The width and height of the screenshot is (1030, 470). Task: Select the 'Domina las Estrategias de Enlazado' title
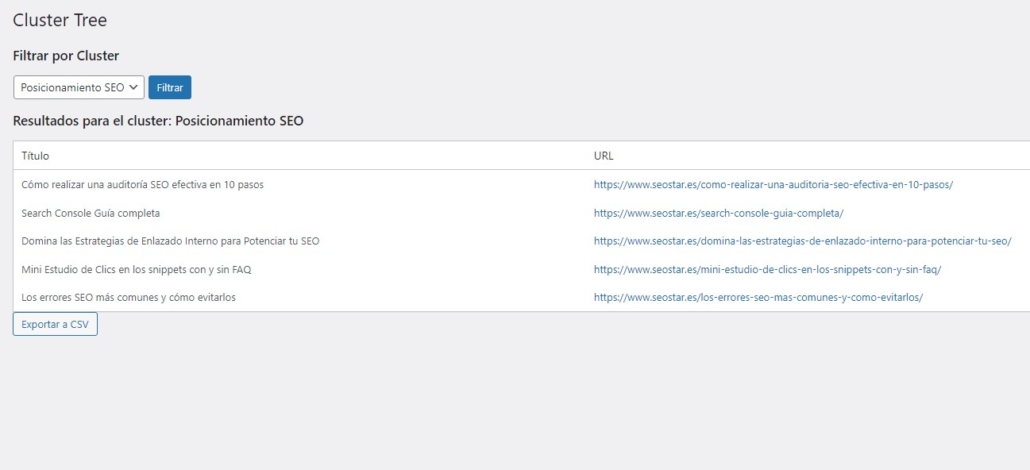coord(170,241)
